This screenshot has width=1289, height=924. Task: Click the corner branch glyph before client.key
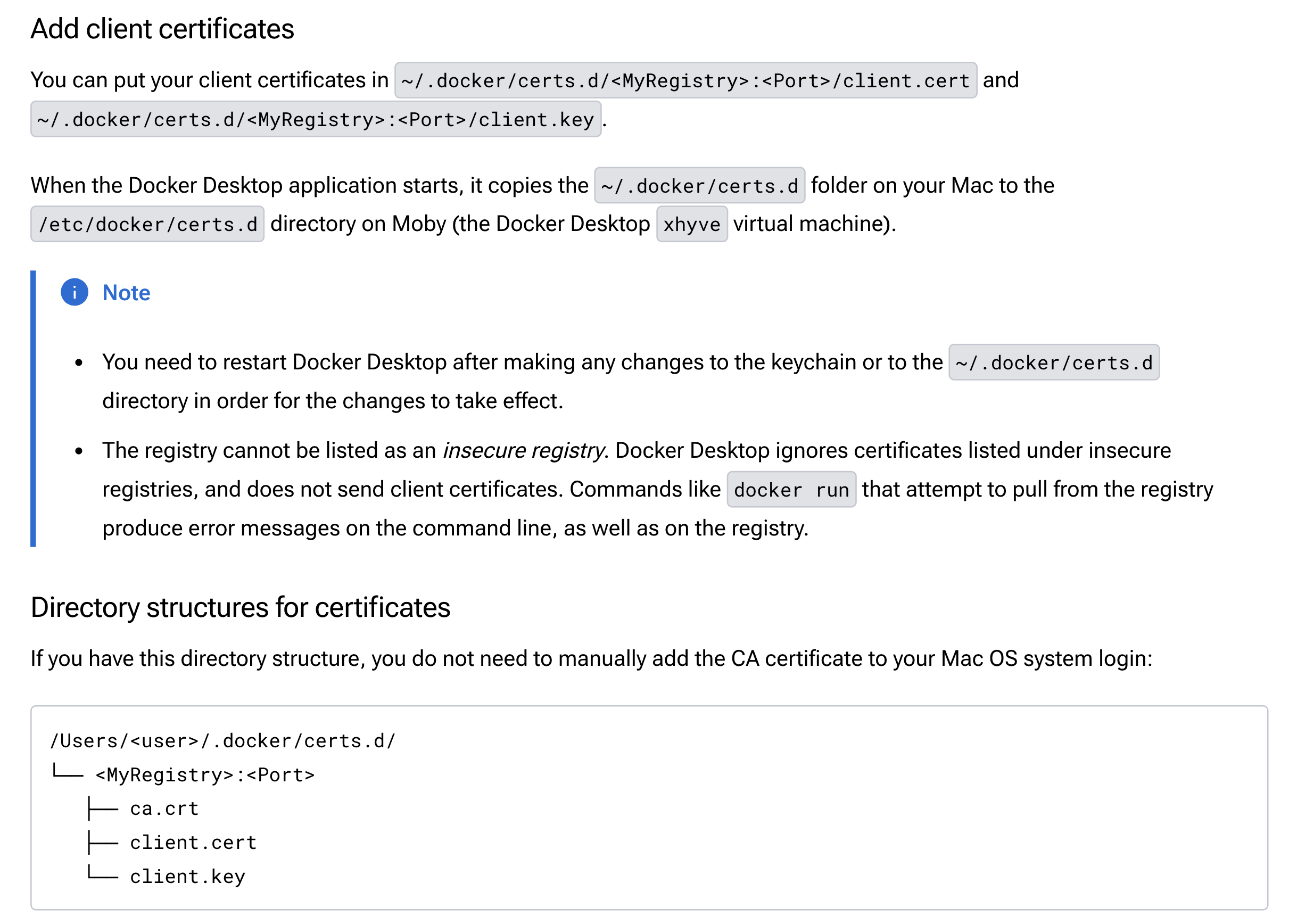pyautogui.click(x=103, y=873)
